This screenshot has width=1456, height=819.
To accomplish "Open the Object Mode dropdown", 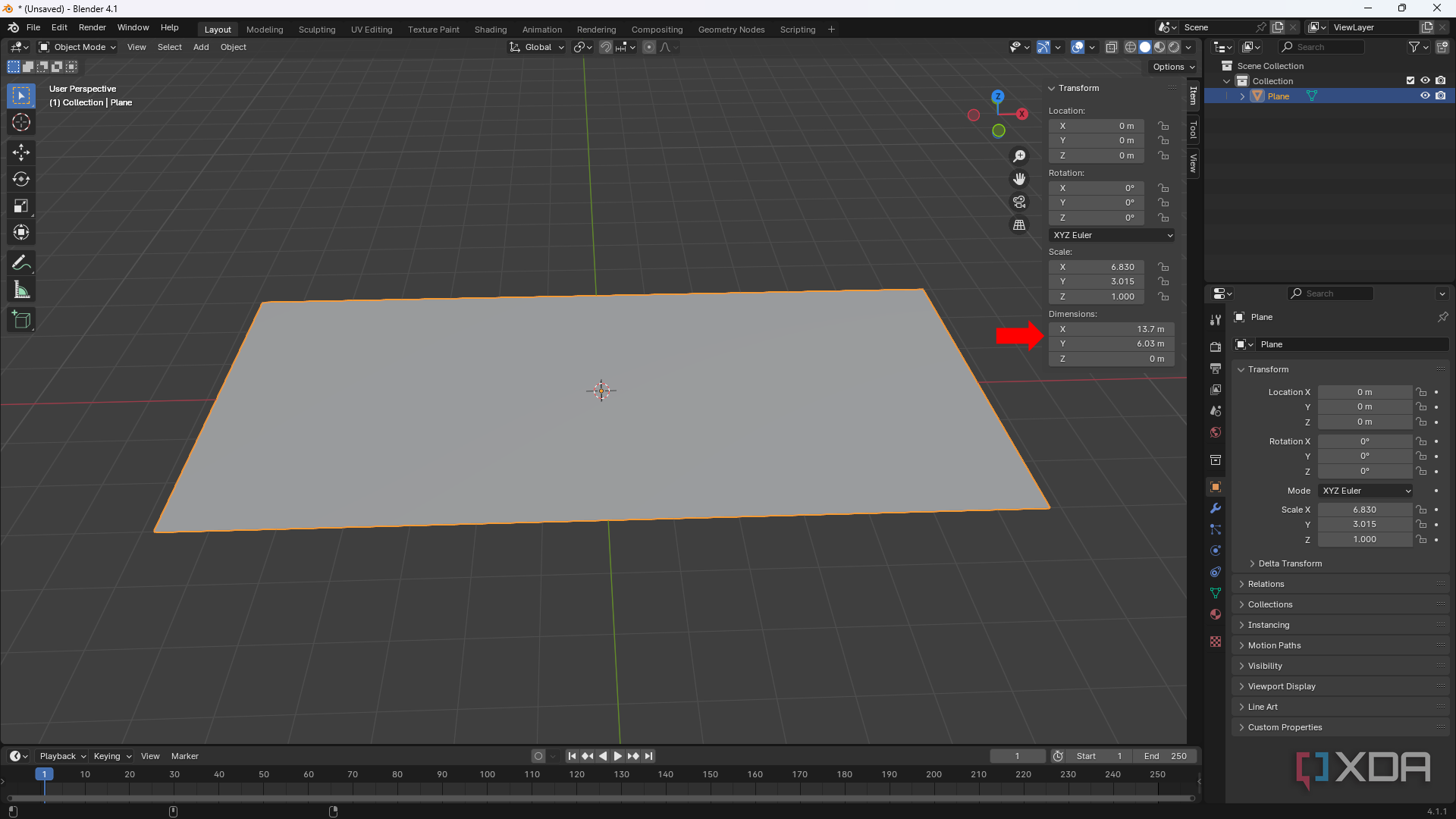I will point(76,47).
